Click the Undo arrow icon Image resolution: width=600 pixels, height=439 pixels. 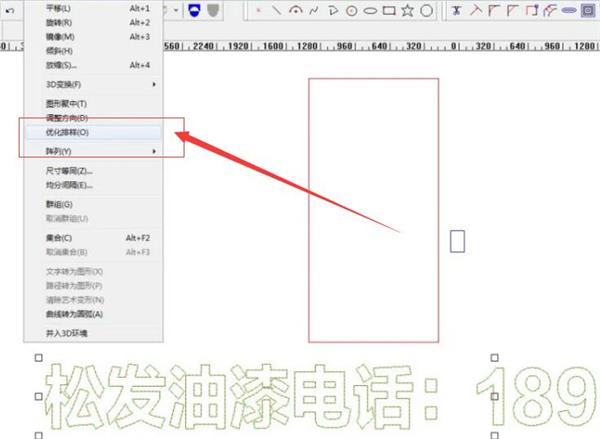coord(10,10)
